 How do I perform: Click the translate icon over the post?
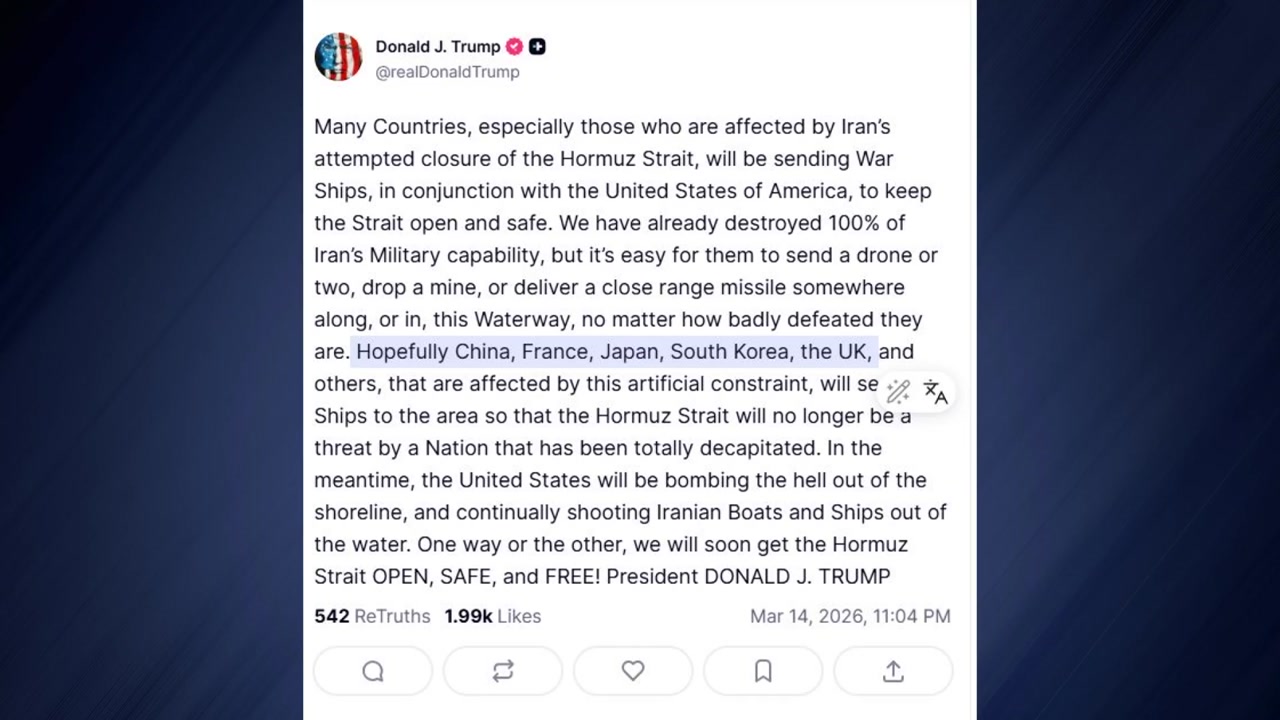click(935, 391)
